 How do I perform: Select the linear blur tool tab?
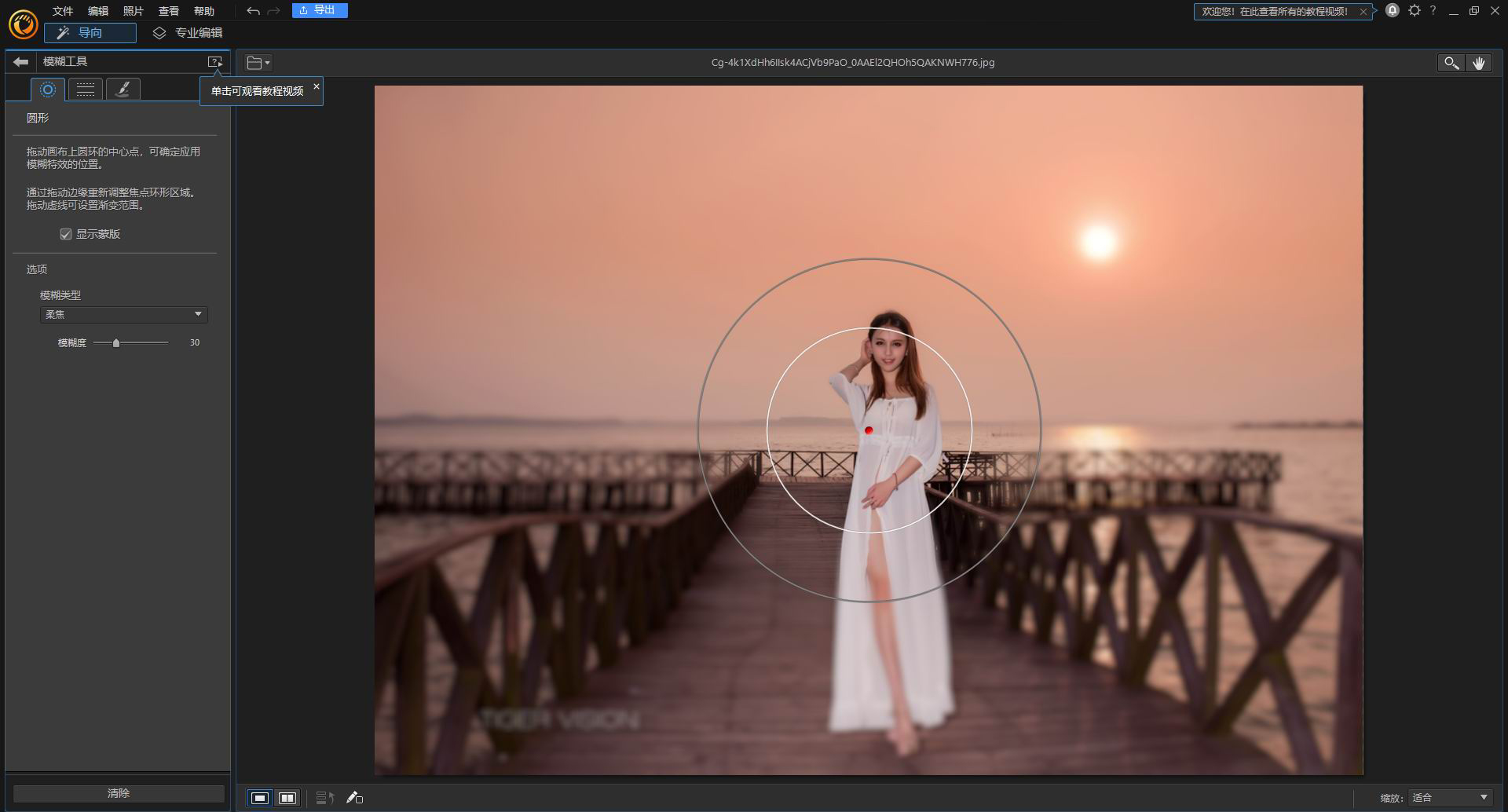86,90
